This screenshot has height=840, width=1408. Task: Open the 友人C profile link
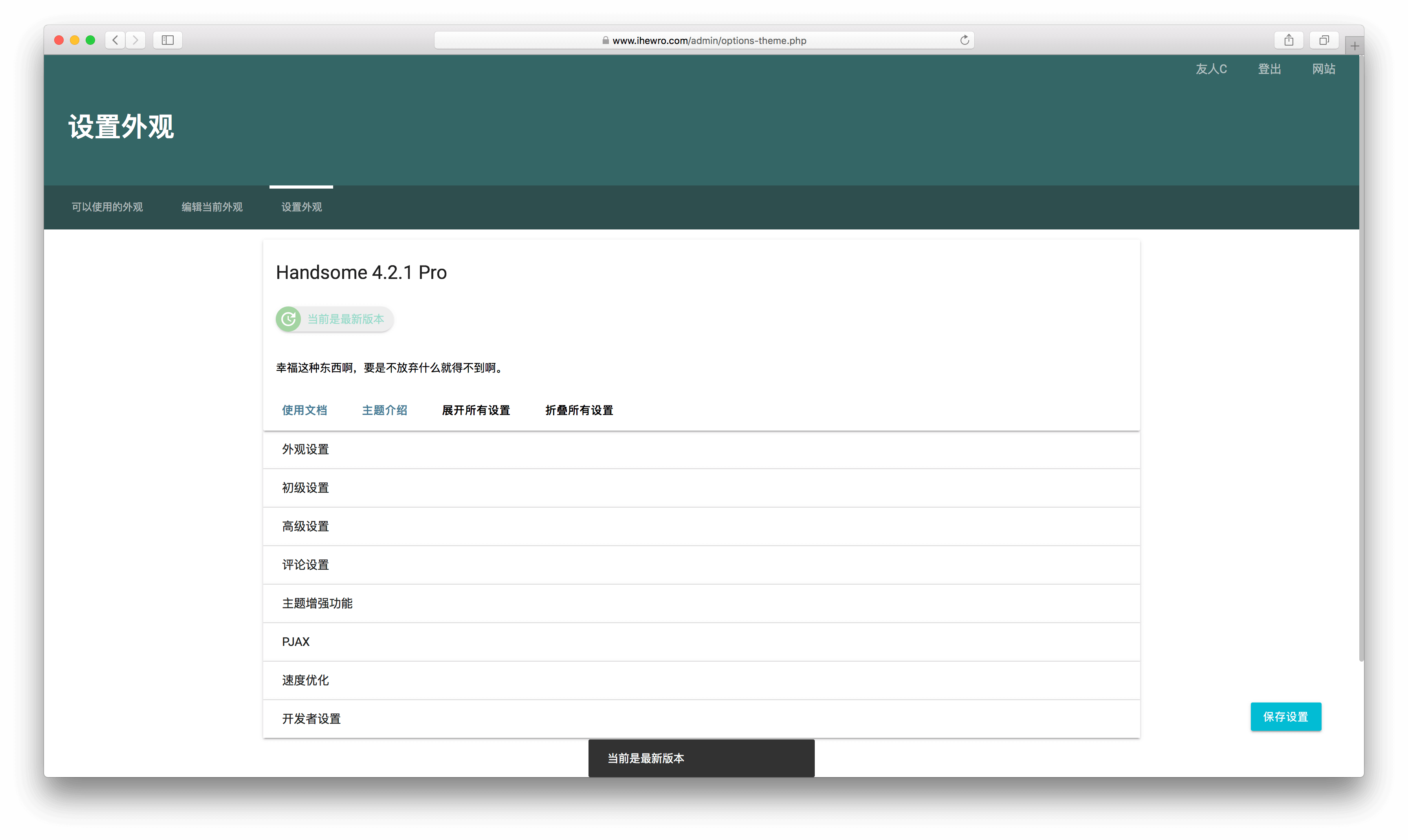click(x=1211, y=69)
